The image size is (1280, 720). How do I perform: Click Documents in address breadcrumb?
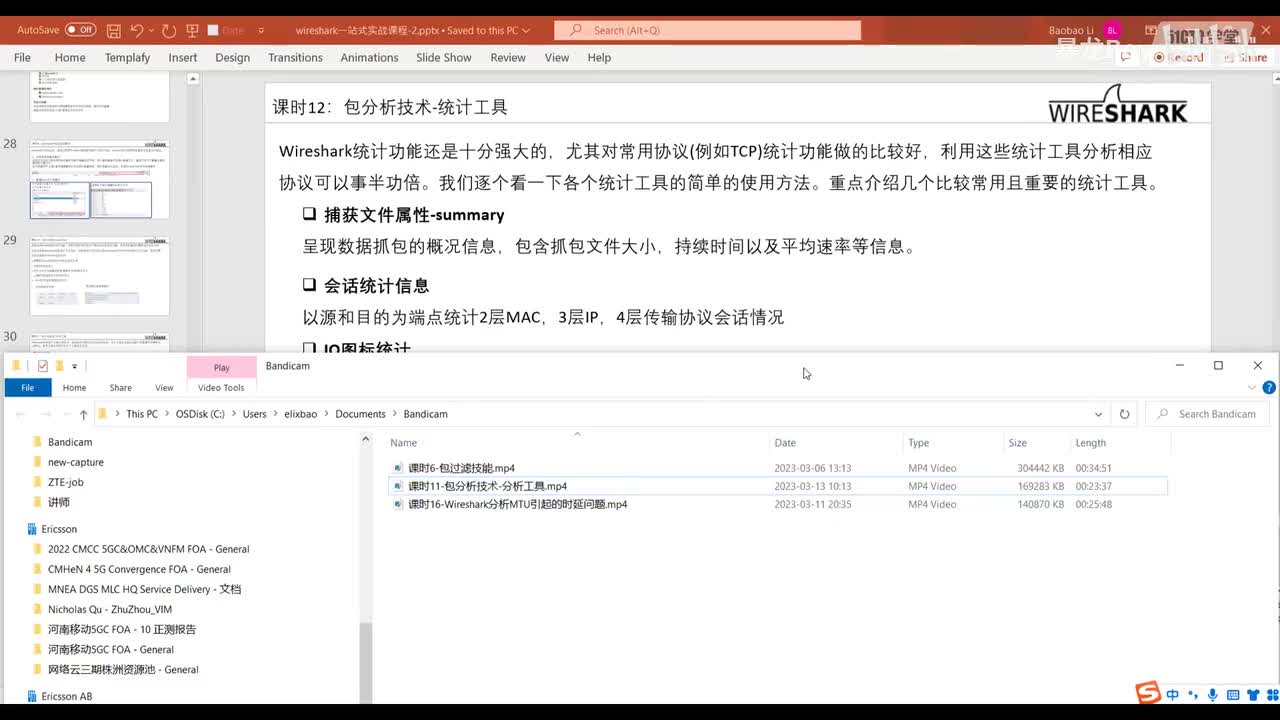point(360,414)
